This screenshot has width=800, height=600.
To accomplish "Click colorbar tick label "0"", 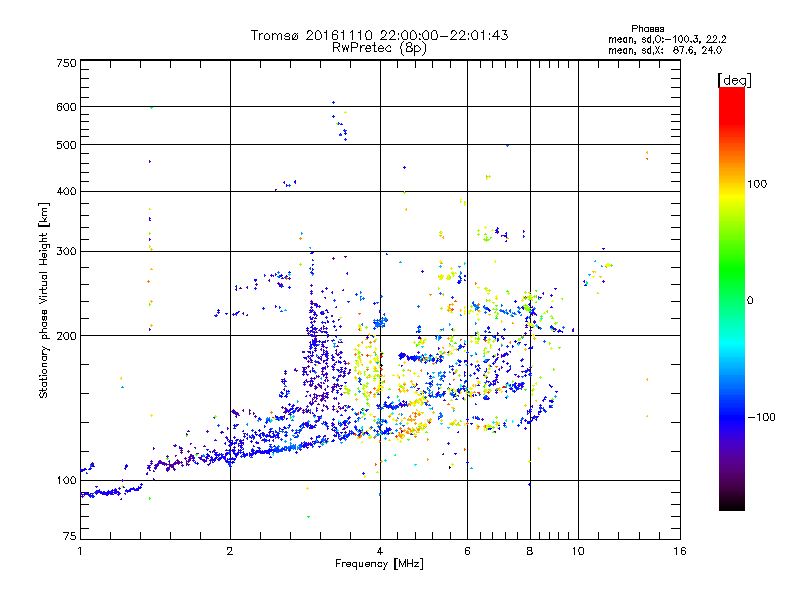I will pyautogui.click(x=750, y=300).
